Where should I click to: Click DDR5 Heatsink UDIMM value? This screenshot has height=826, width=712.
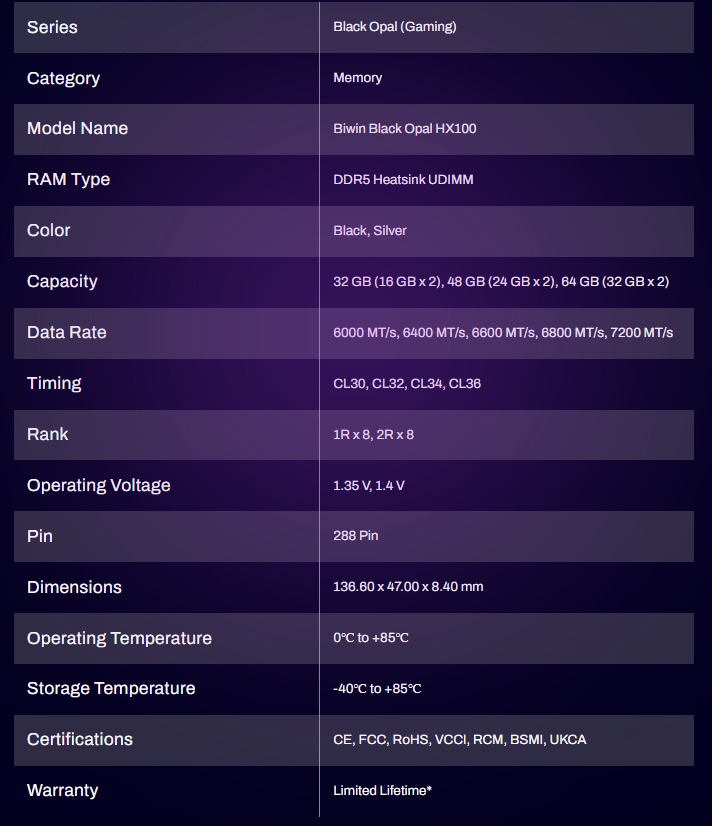coord(403,180)
